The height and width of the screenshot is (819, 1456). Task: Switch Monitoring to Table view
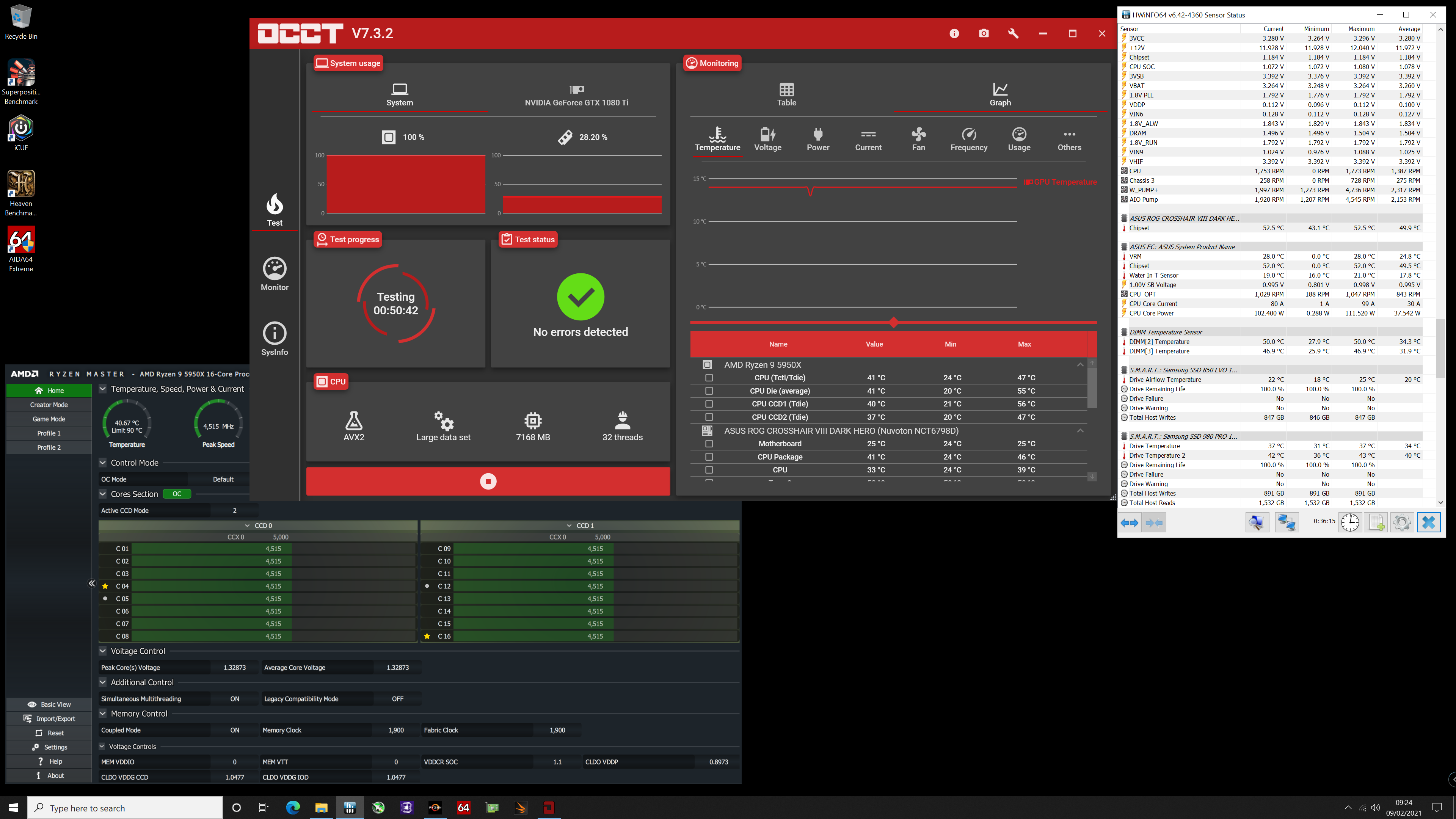[x=786, y=95]
